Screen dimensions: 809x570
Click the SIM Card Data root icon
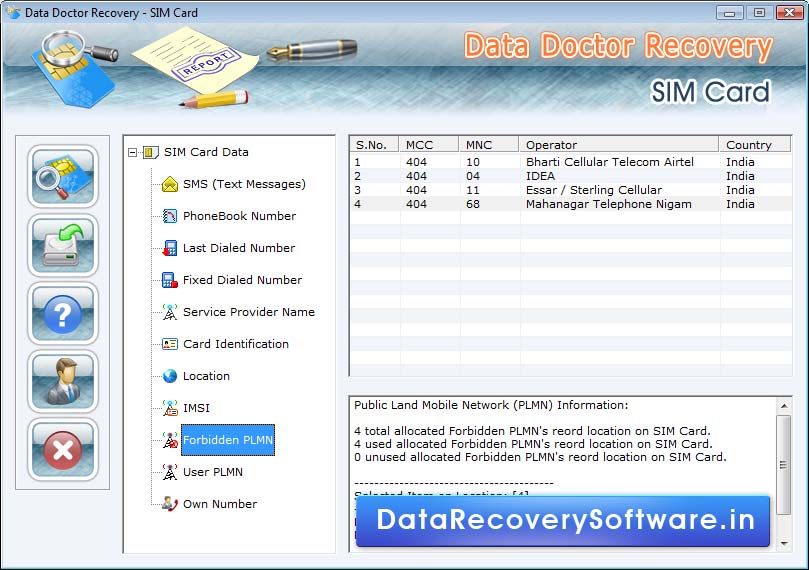(x=150, y=152)
